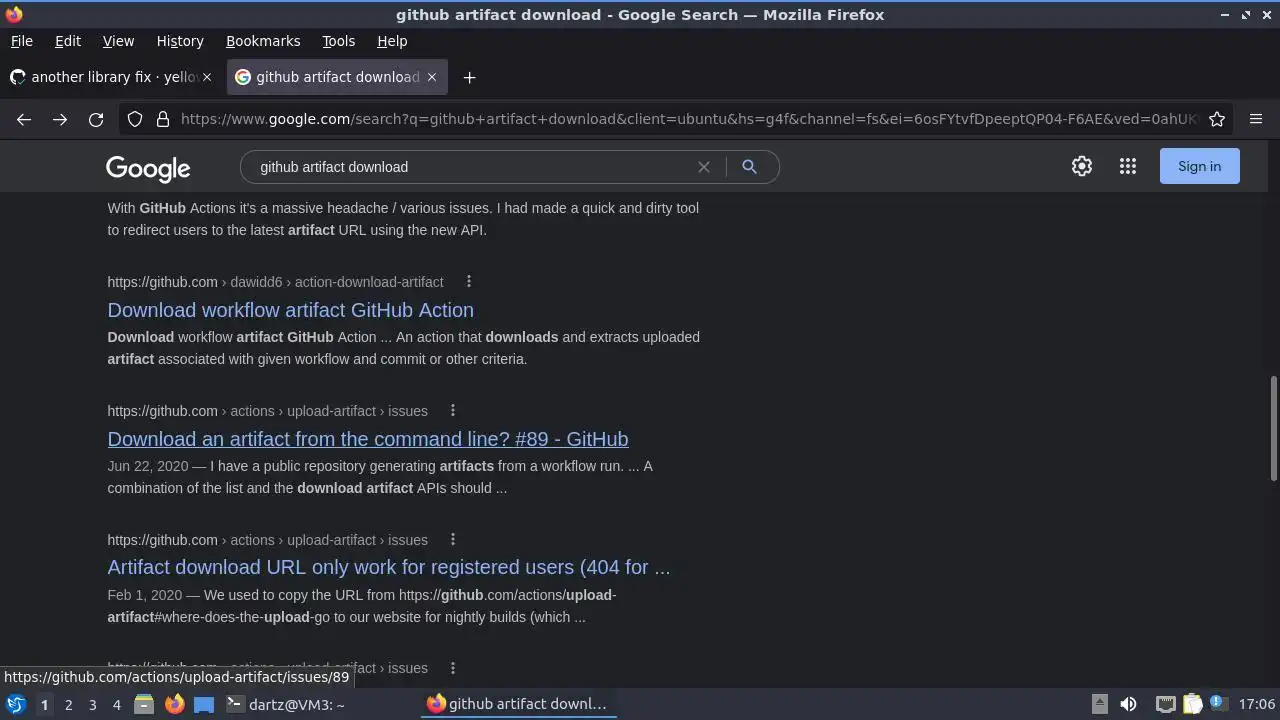Open 'Download an artifact from the command line?' link
Viewport: 1280px width, 720px height.
click(x=368, y=439)
